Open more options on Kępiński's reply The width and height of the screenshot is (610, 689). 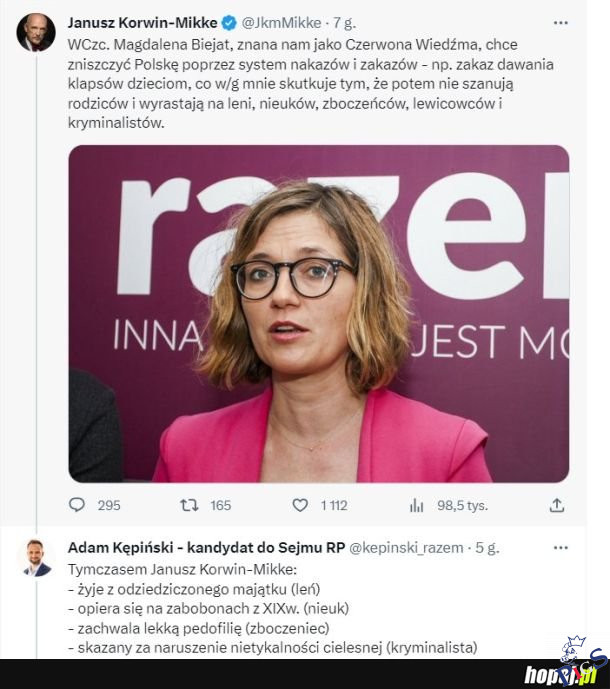[x=560, y=548]
